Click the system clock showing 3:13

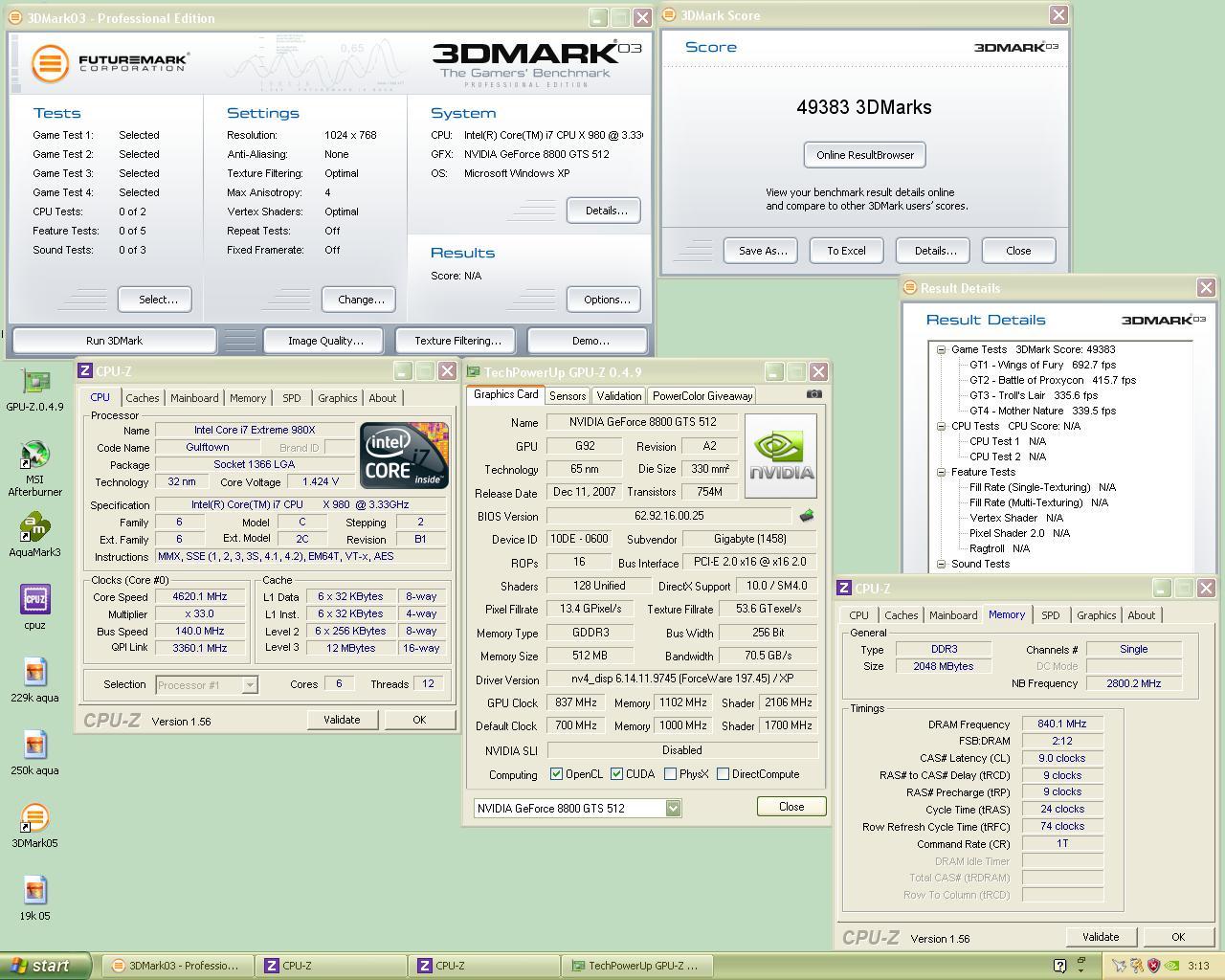coord(1198,966)
